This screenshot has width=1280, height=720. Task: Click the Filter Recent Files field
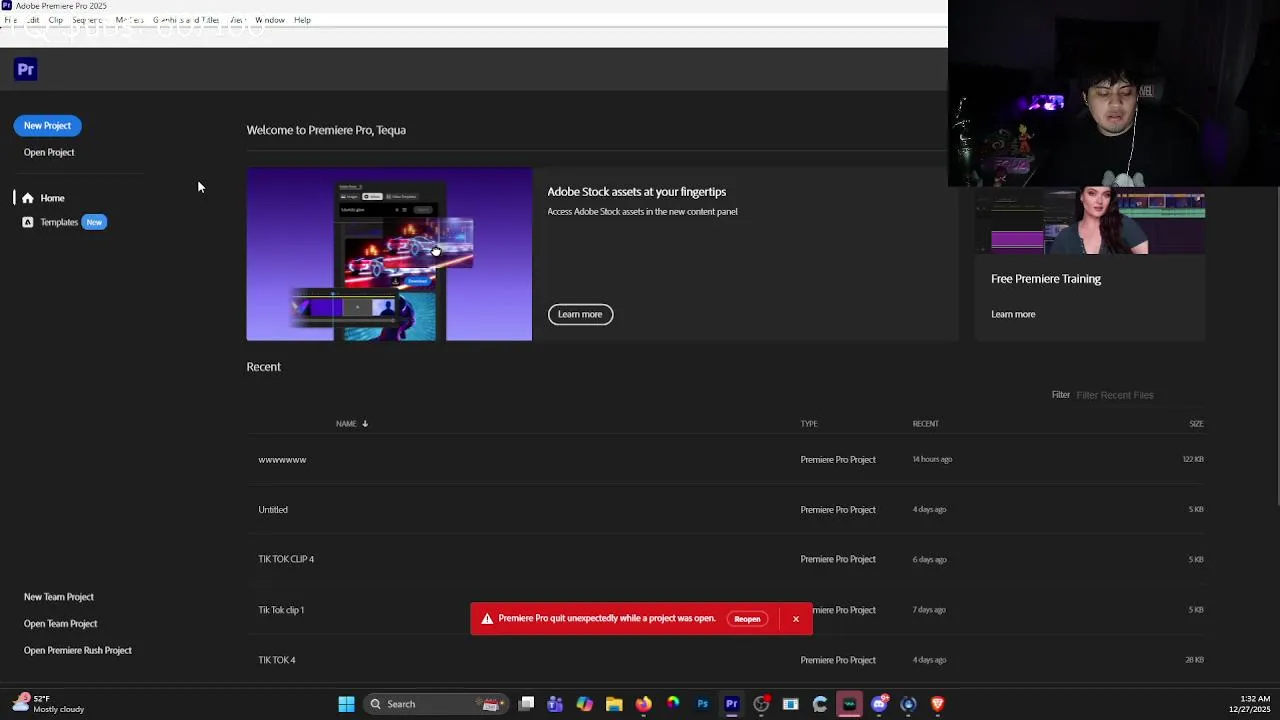1140,395
